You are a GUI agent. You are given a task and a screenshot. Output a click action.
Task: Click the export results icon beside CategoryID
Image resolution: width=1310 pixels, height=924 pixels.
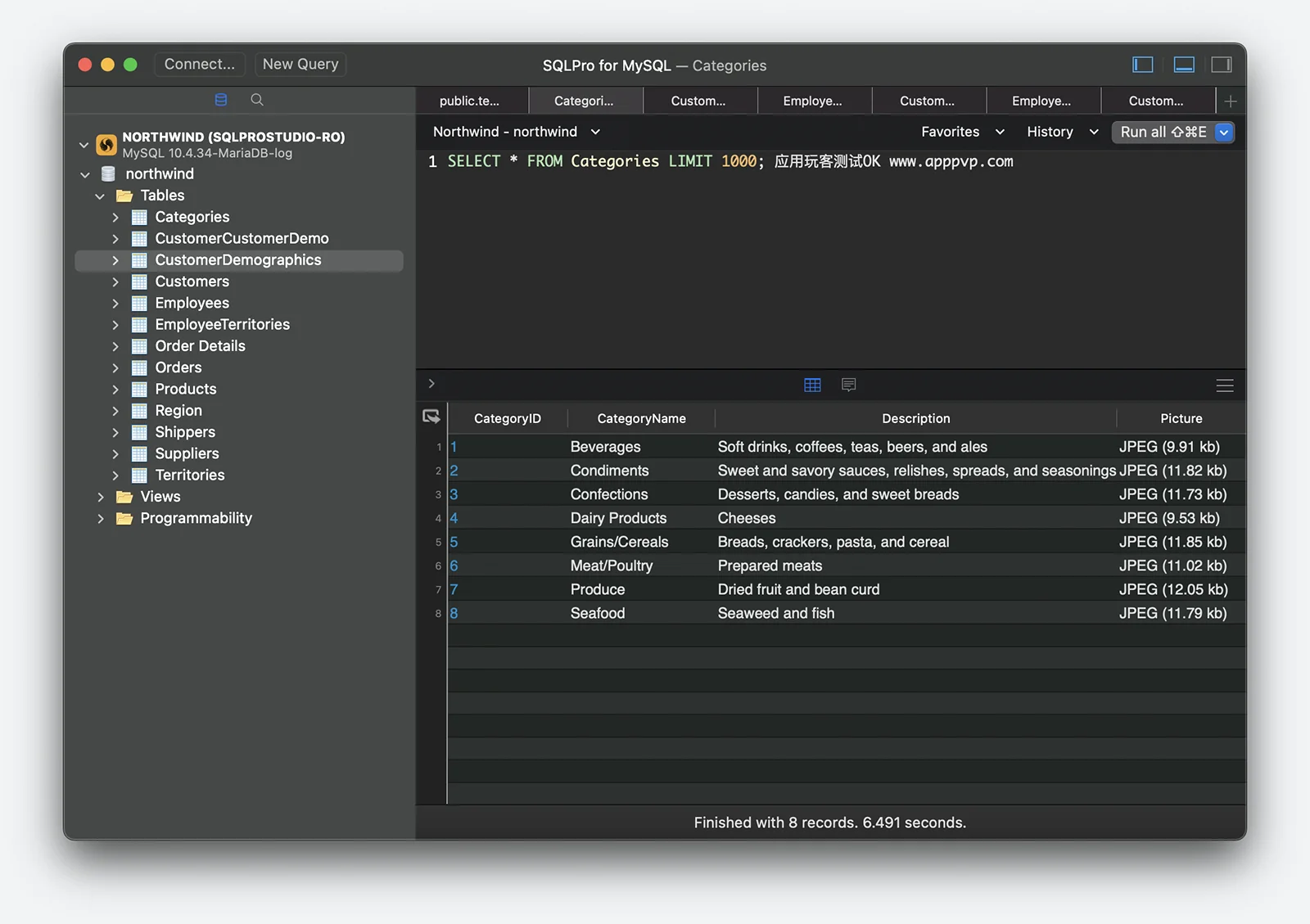pyautogui.click(x=431, y=417)
